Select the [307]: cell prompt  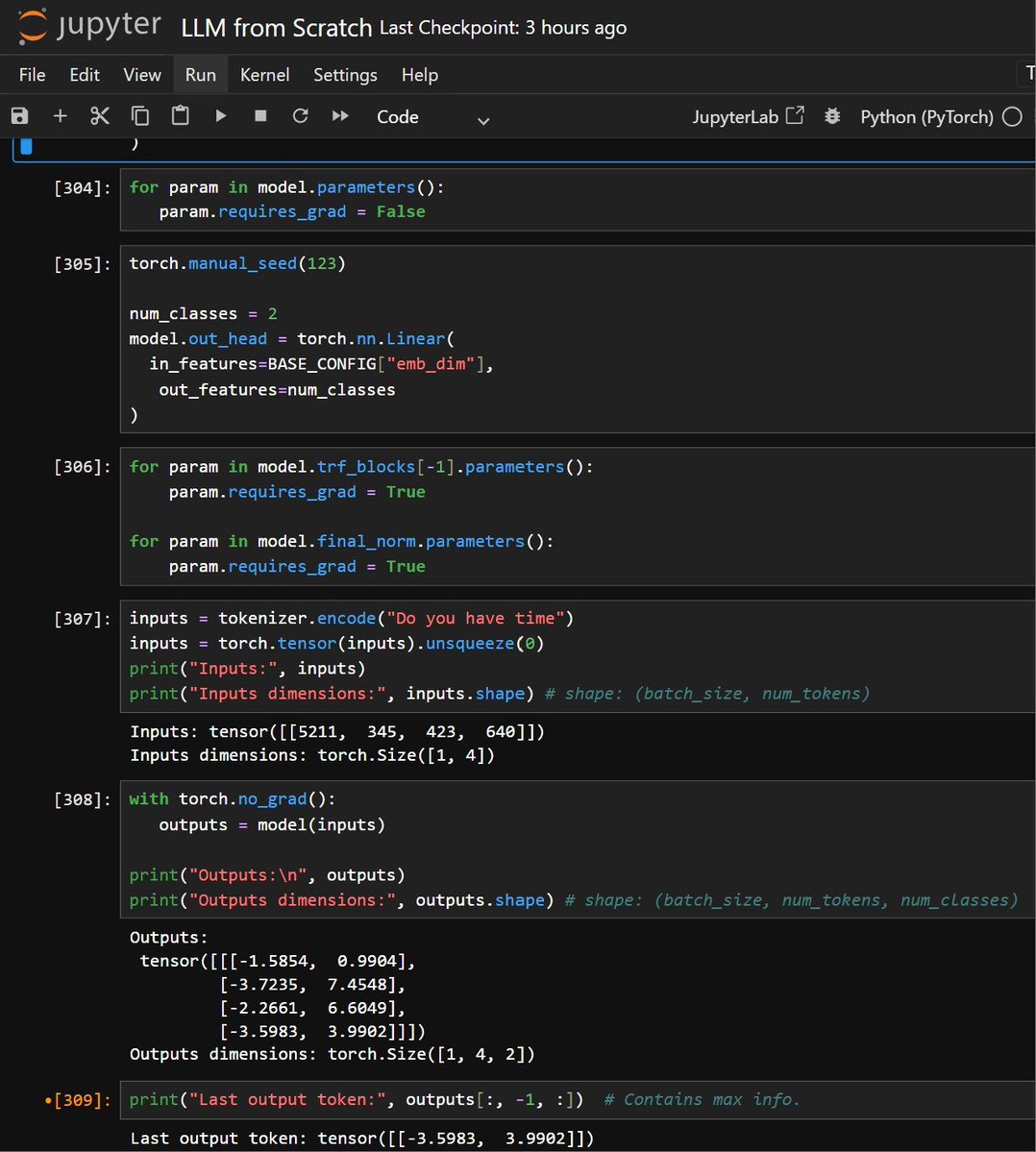pyautogui.click(x=83, y=620)
